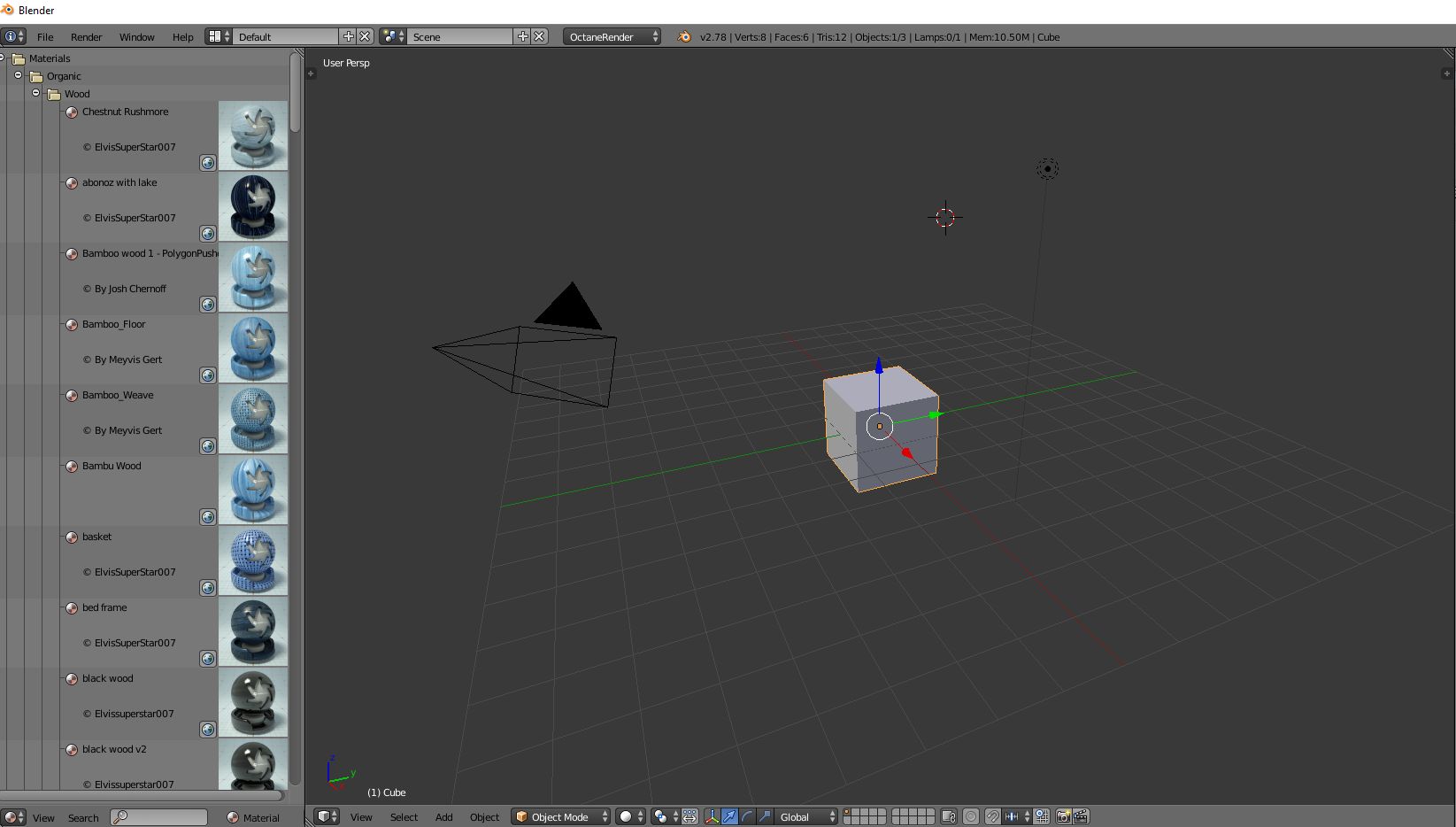Add a new screen layout
The height and width of the screenshot is (827, 1456).
pos(348,36)
